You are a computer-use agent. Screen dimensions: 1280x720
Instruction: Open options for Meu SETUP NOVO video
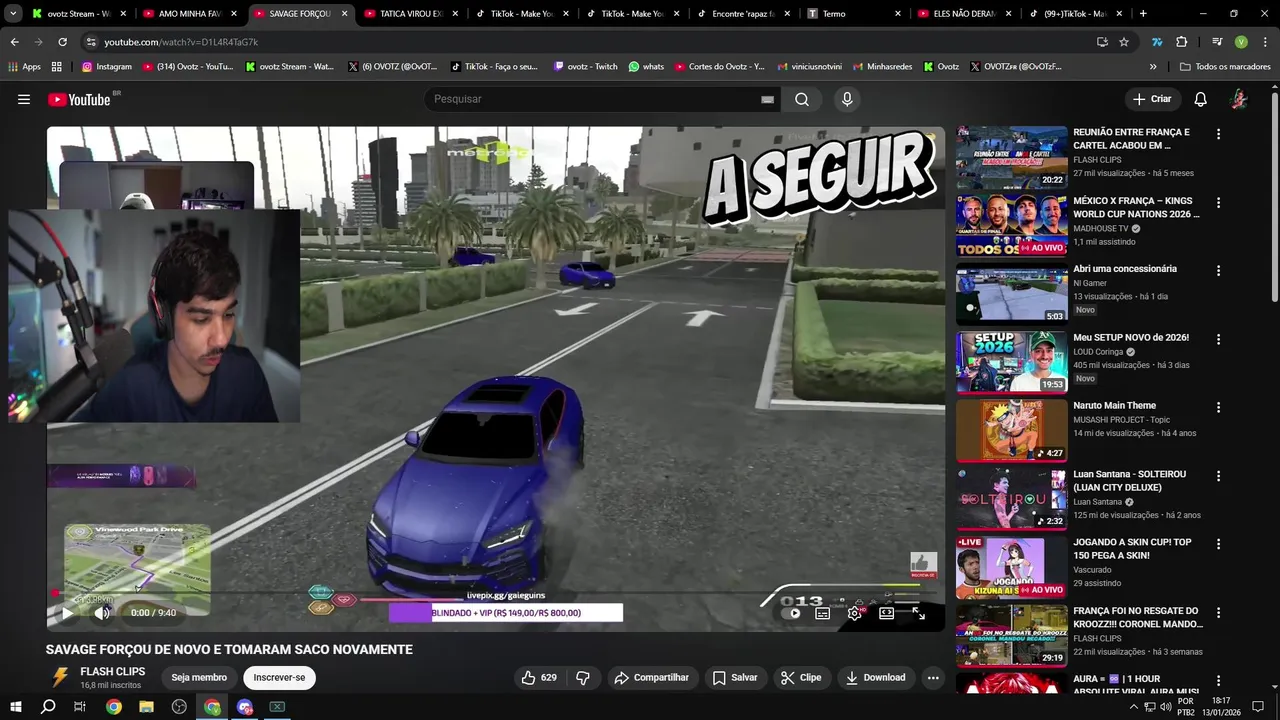pyautogui.click(x=1218, y=339)
